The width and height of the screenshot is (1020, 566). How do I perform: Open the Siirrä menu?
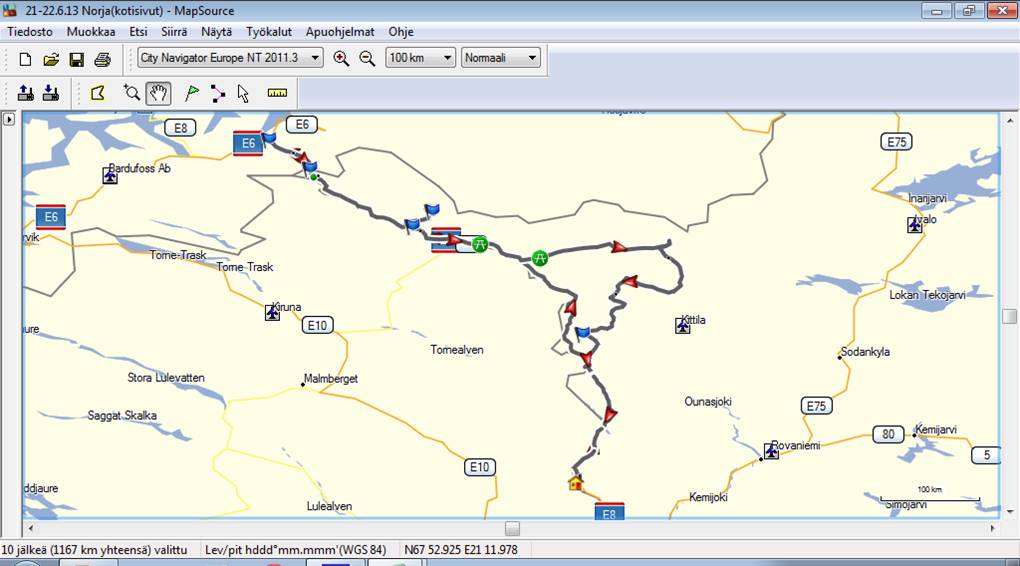[x=174, y=32]
